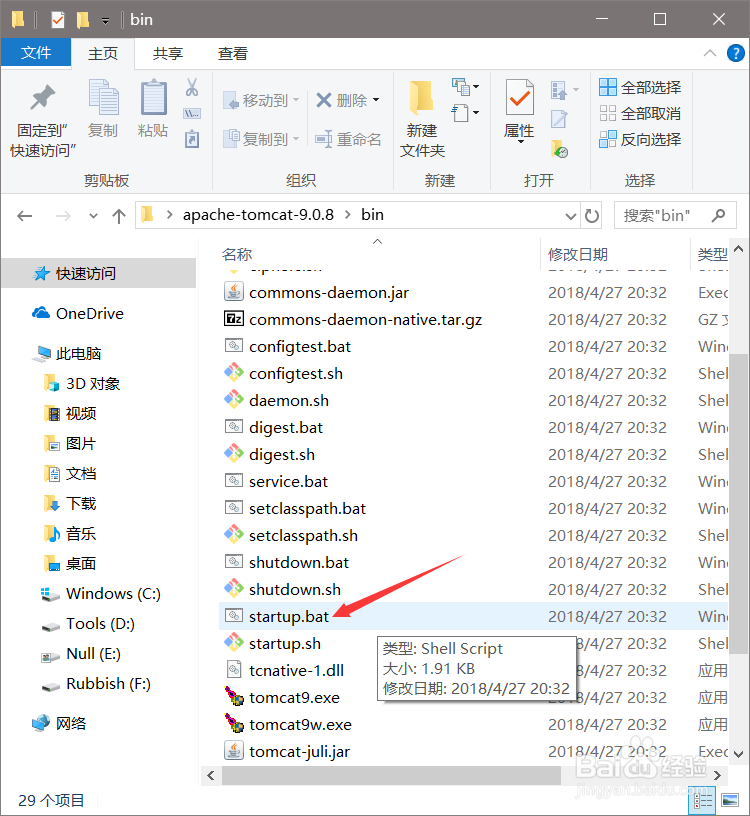Open the address bar history dropdown

[571, 215]
